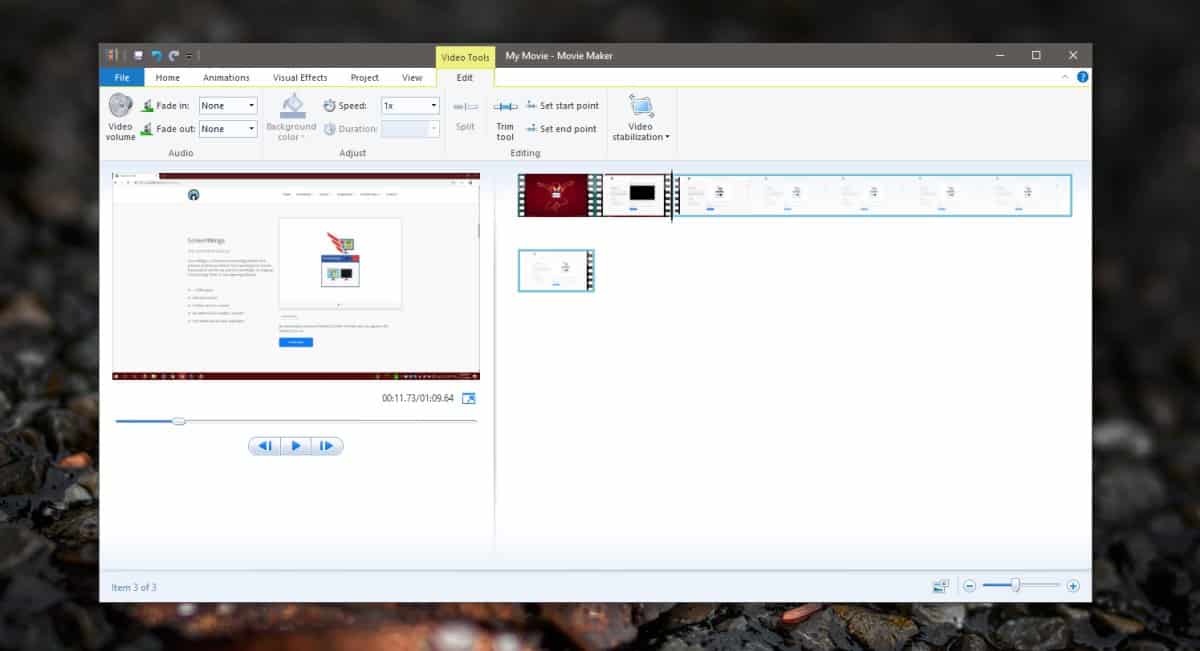The image size is (1200, 651).
Task: Collapse the ribbon with the chevron
Action: pyautogui.click(x=1066, y=77)
